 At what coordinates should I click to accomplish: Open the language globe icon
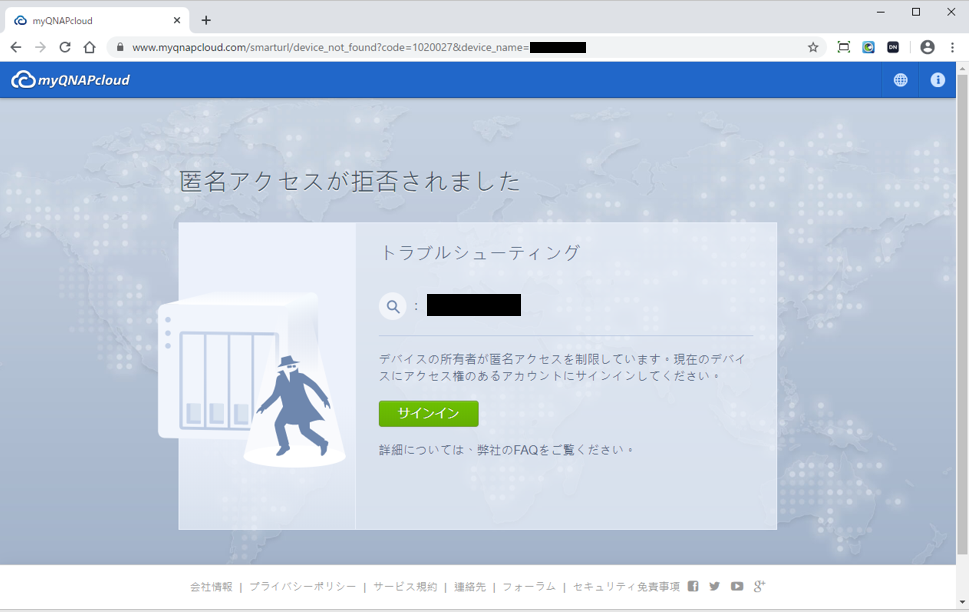pos(900,80)
